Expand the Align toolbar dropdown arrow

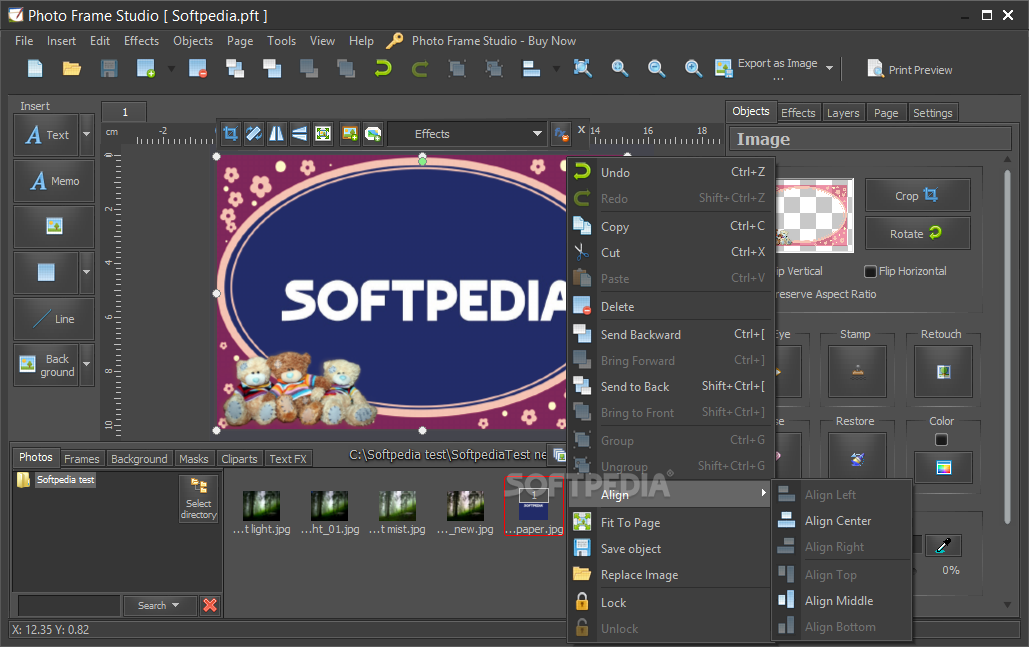pyautogui.click(x=556, y=68)
